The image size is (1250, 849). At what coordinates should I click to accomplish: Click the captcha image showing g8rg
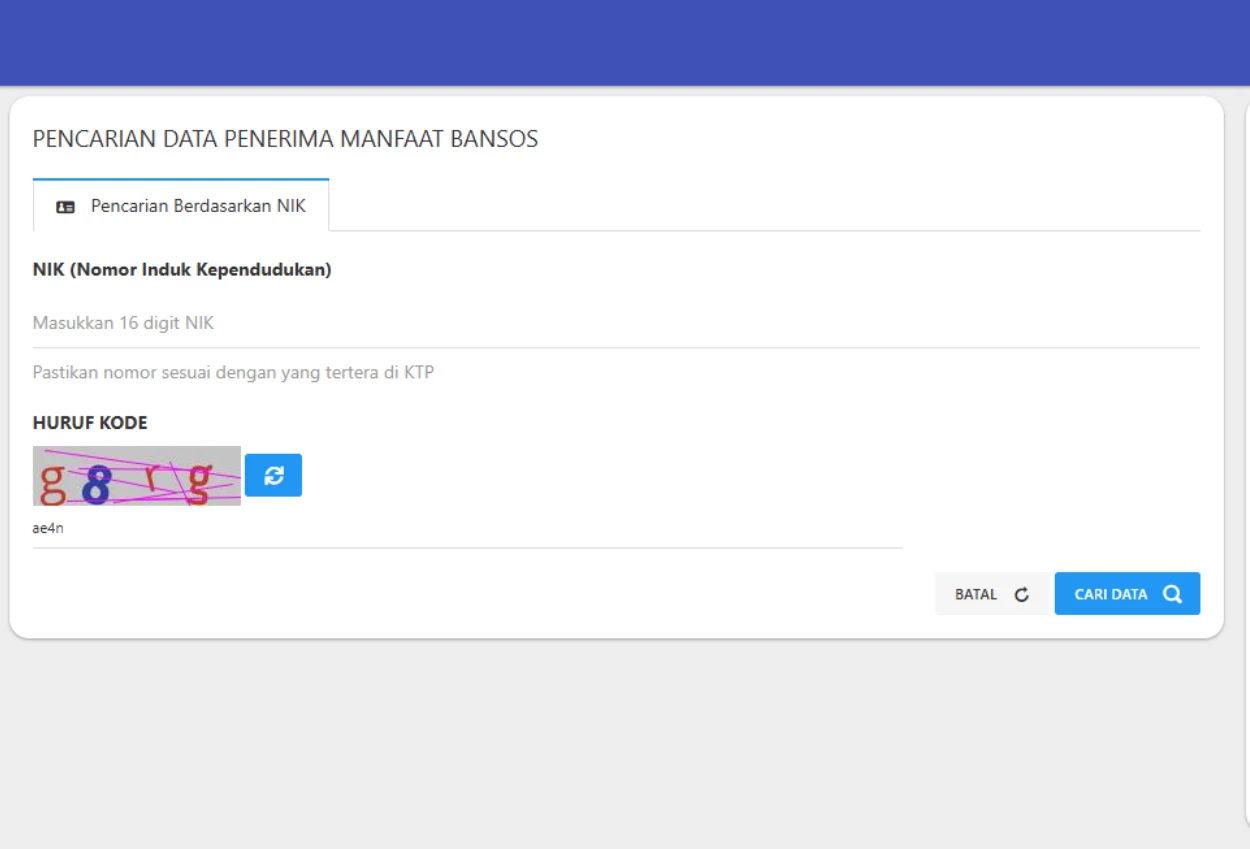[137, 476]
